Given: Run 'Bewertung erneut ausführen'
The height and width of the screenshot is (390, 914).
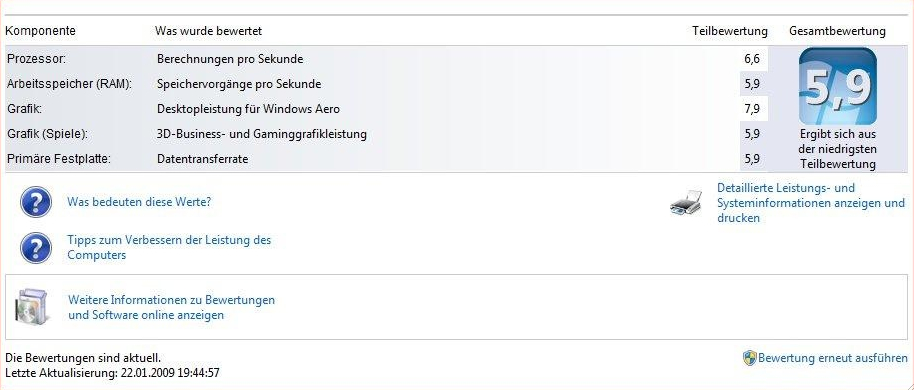Looking at the screenshot, I should click(x=832, y=358).
